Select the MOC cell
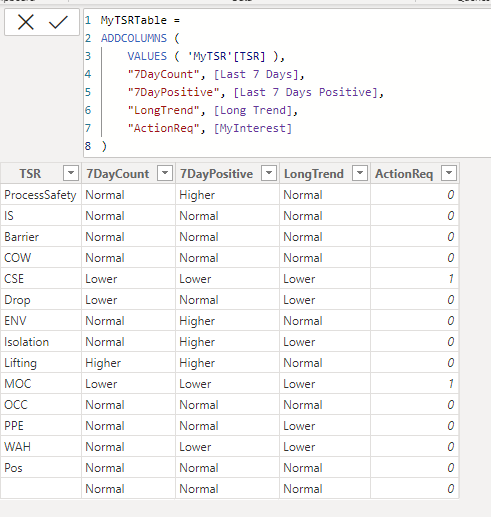Screen dimensions: 491x517 click(40, 384)
